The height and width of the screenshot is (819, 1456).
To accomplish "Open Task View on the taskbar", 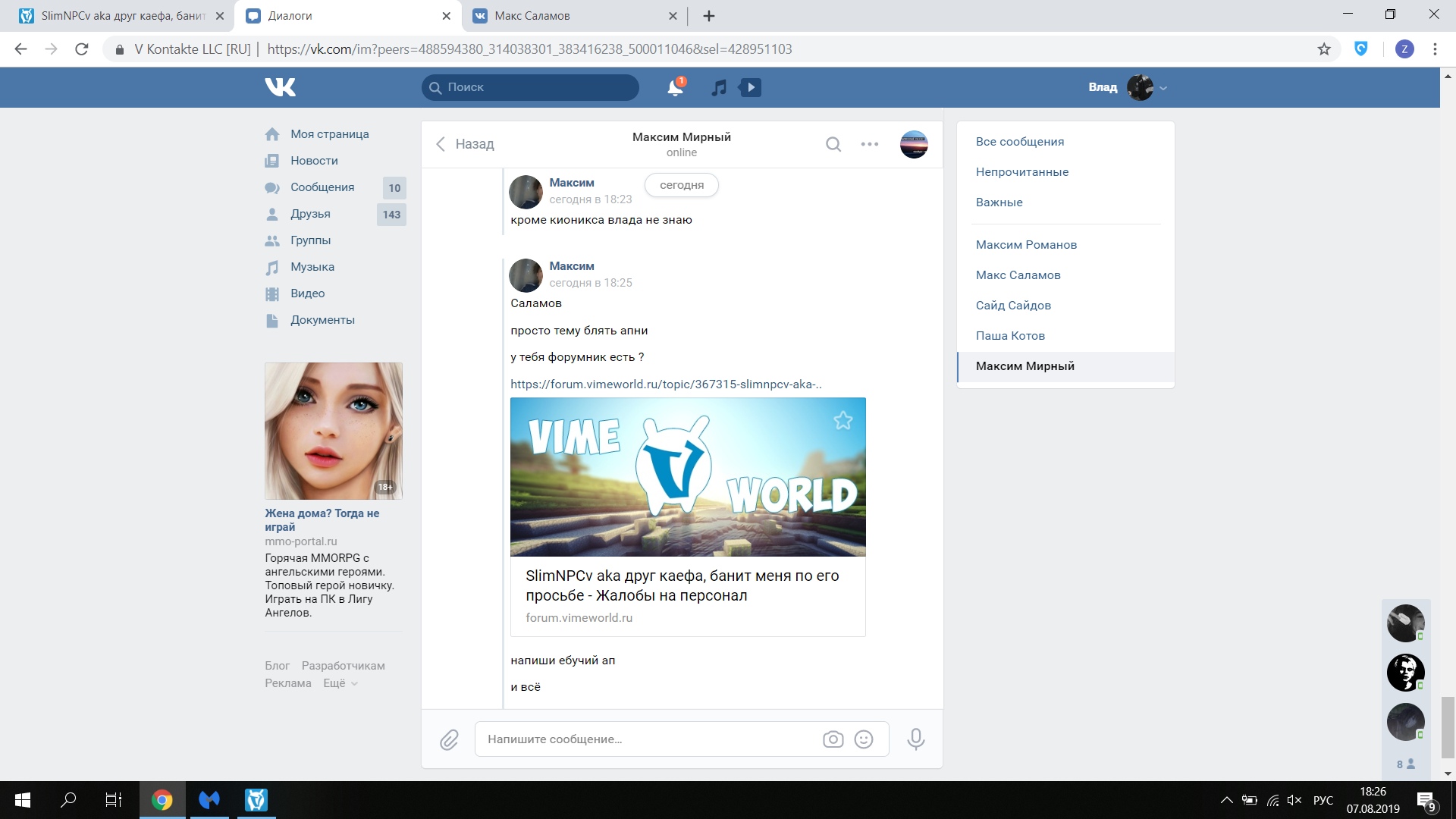I will pyautogui.click(x=113, y=800).
